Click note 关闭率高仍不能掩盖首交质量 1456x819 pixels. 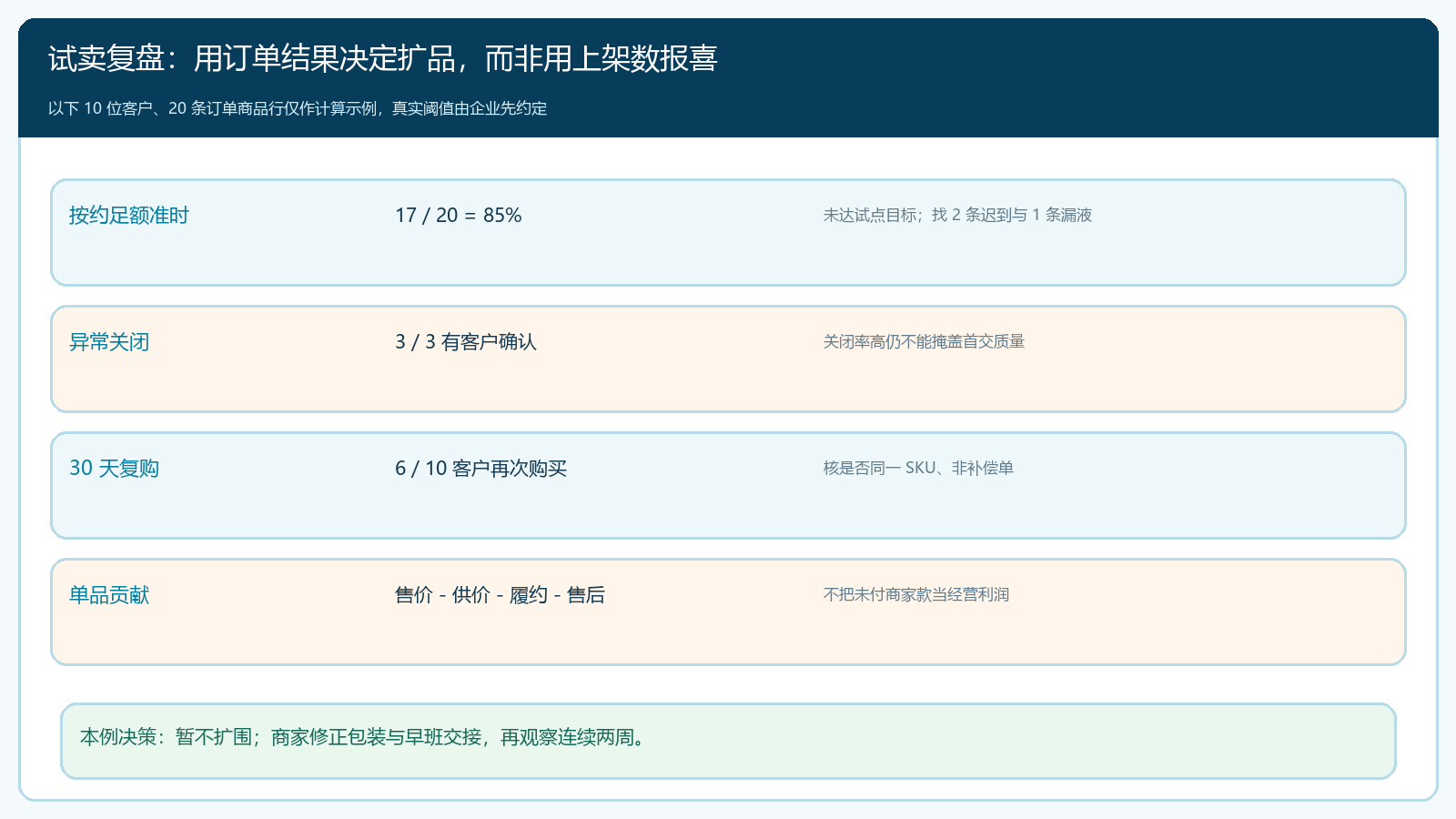[x=924, y=341]
